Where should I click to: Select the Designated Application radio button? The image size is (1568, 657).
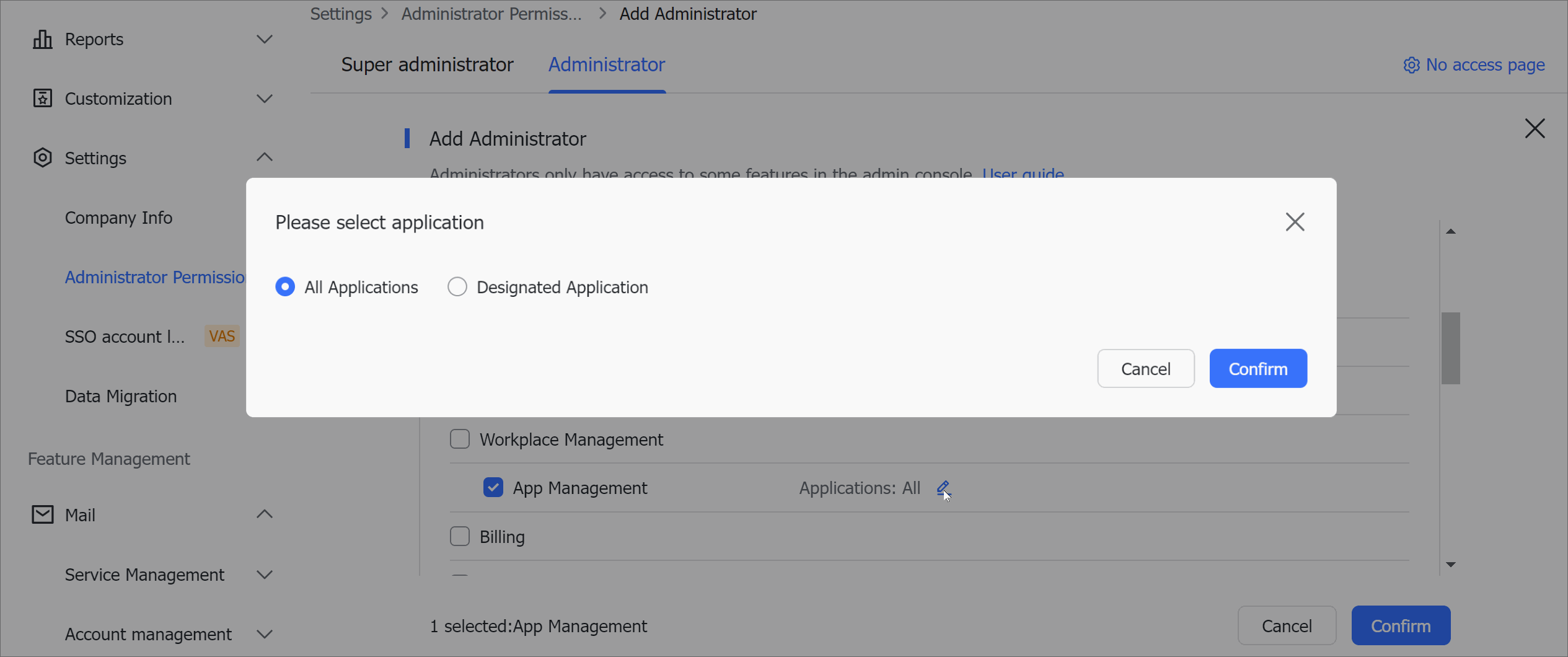[457, 286]
